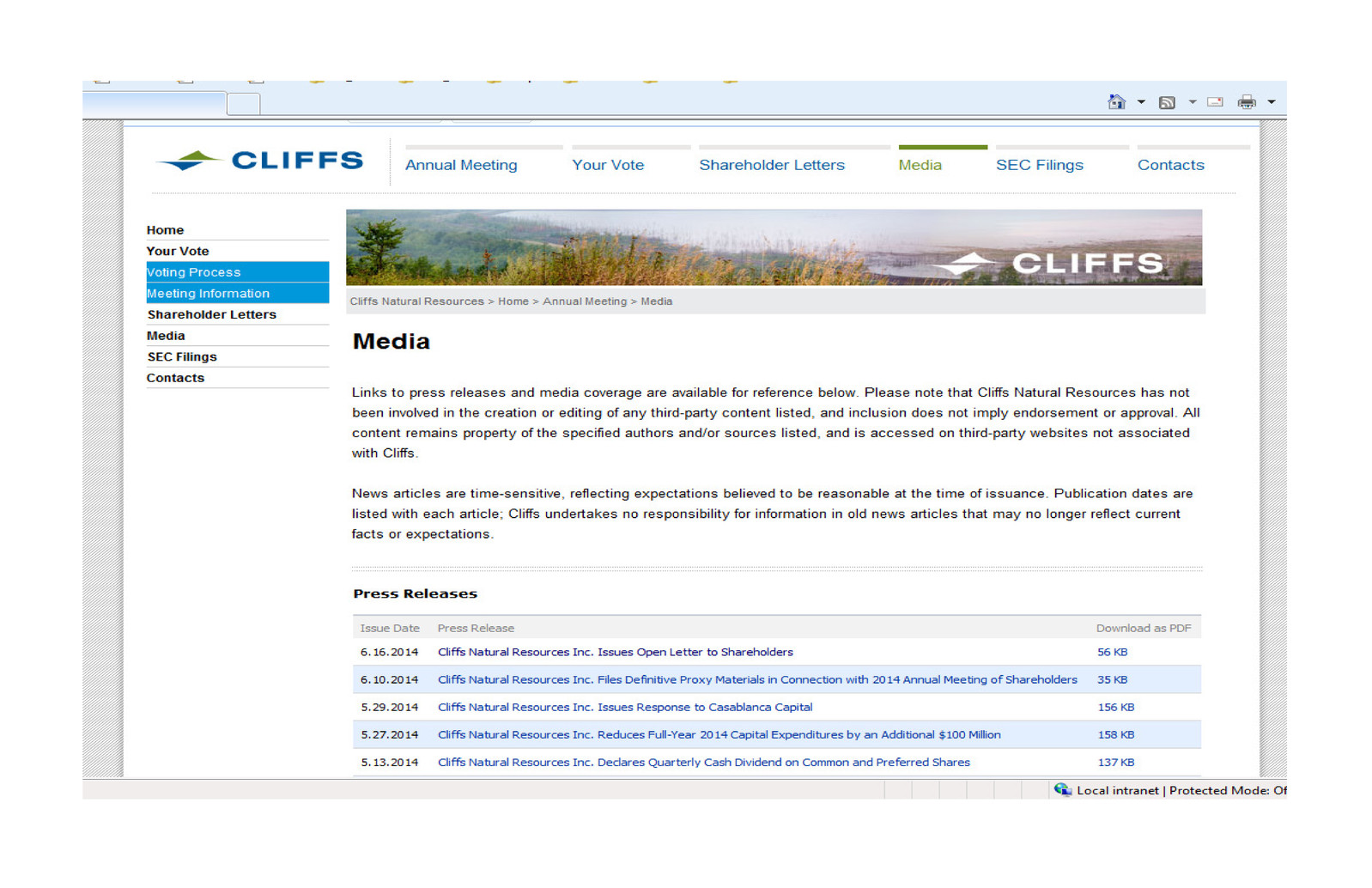
Task: Open the Issues Response to Casablanca Capital release
Action: point(625,707)
